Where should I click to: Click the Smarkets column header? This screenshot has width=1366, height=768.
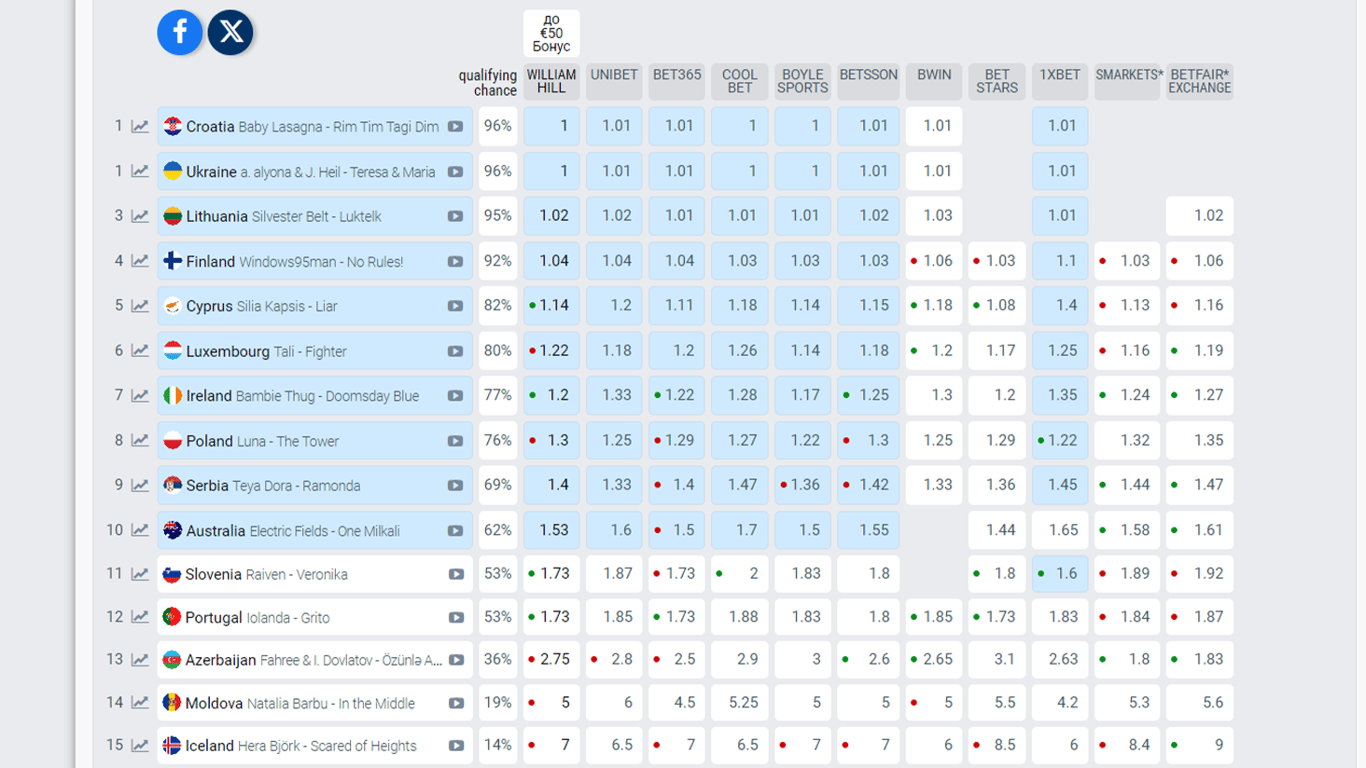click(x=1128, y=75)
